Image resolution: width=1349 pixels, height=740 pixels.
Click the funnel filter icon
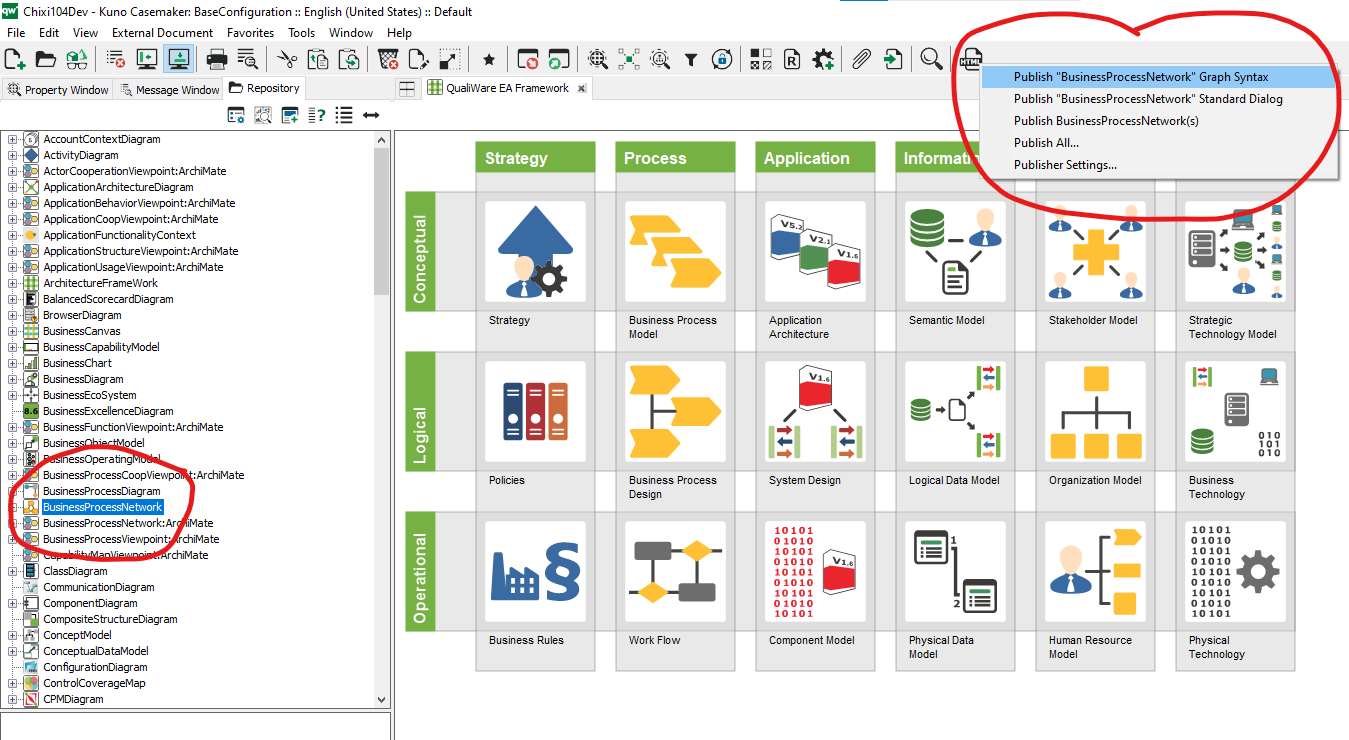[691, 60]
